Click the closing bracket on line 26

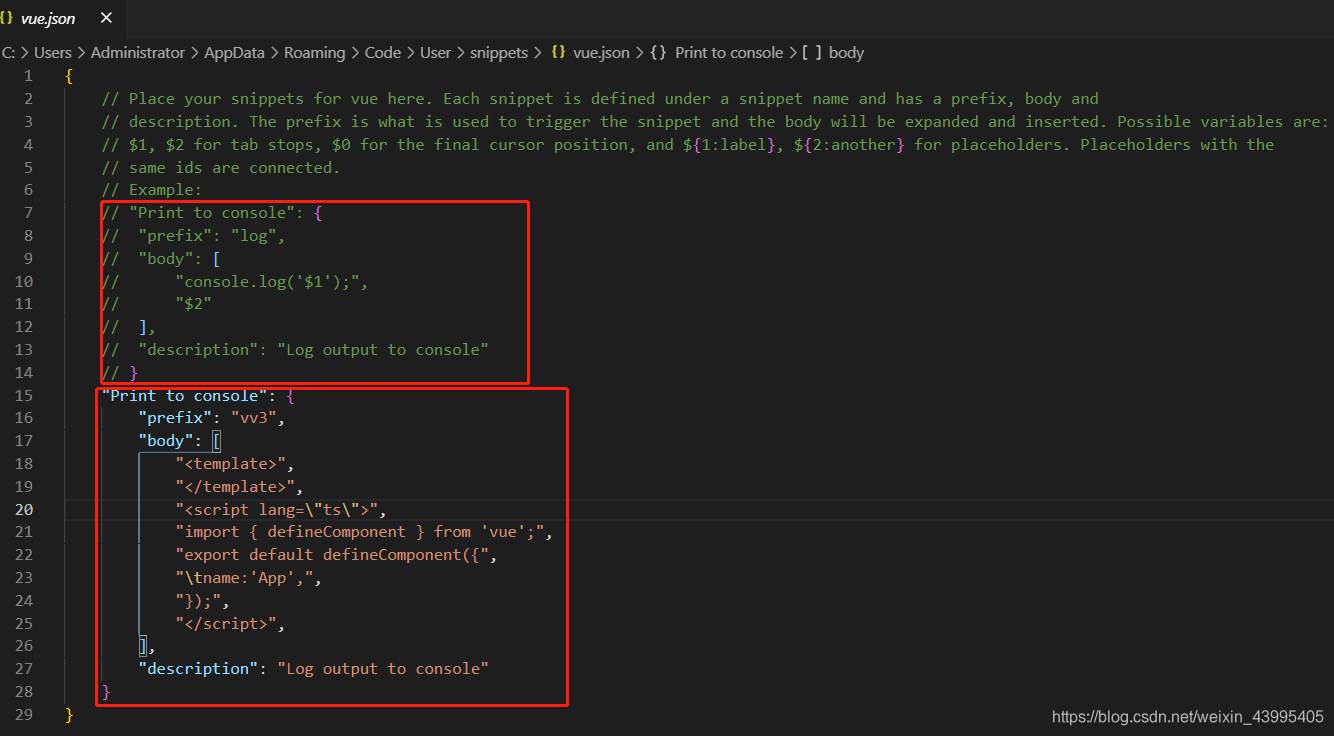(143, 646)
